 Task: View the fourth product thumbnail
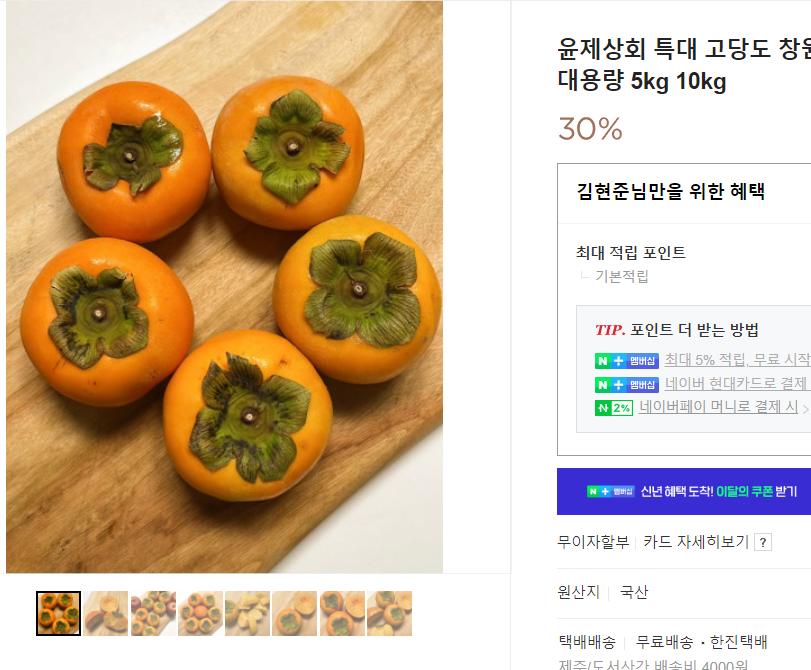200,613
